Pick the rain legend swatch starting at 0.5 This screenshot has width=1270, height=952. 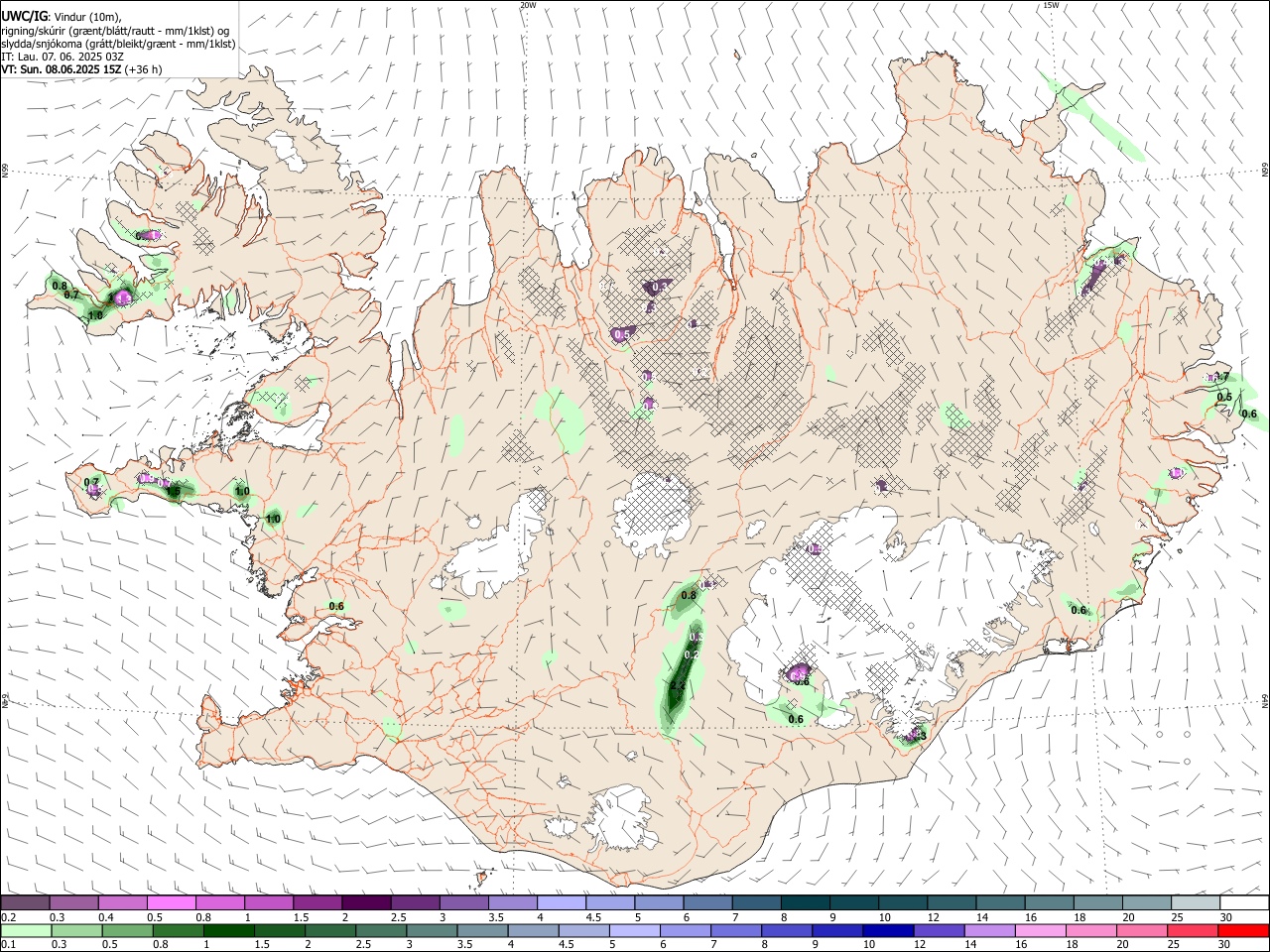(127, 930)
